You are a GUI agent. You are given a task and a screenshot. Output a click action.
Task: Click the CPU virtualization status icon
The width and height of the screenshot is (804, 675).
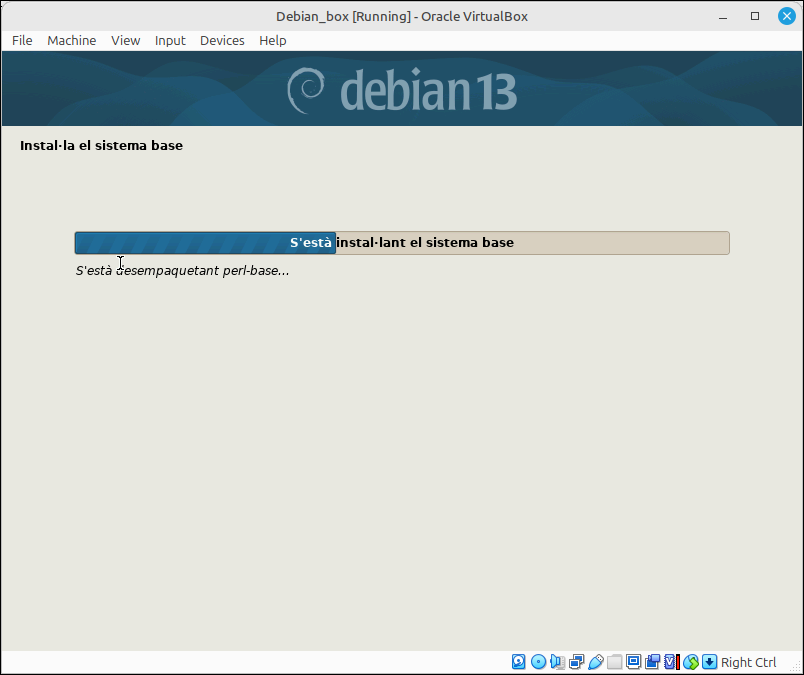click(x=672, y=662)
